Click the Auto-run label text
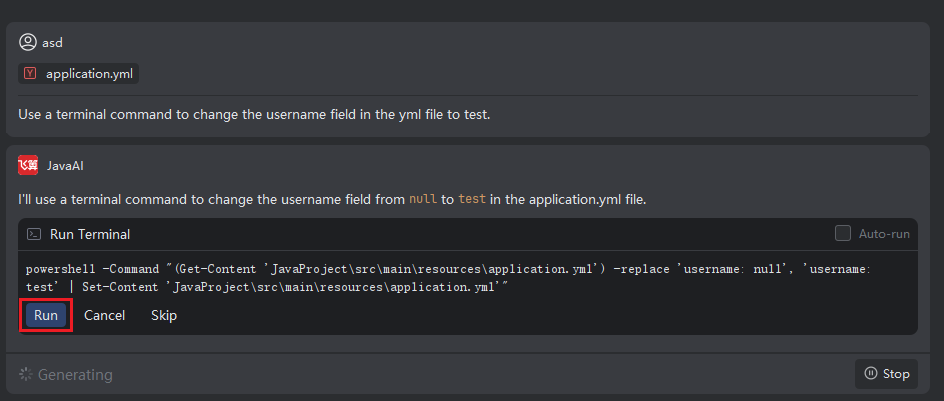The width and height of the screenshot is (944, 401). [x=884, y=234]
